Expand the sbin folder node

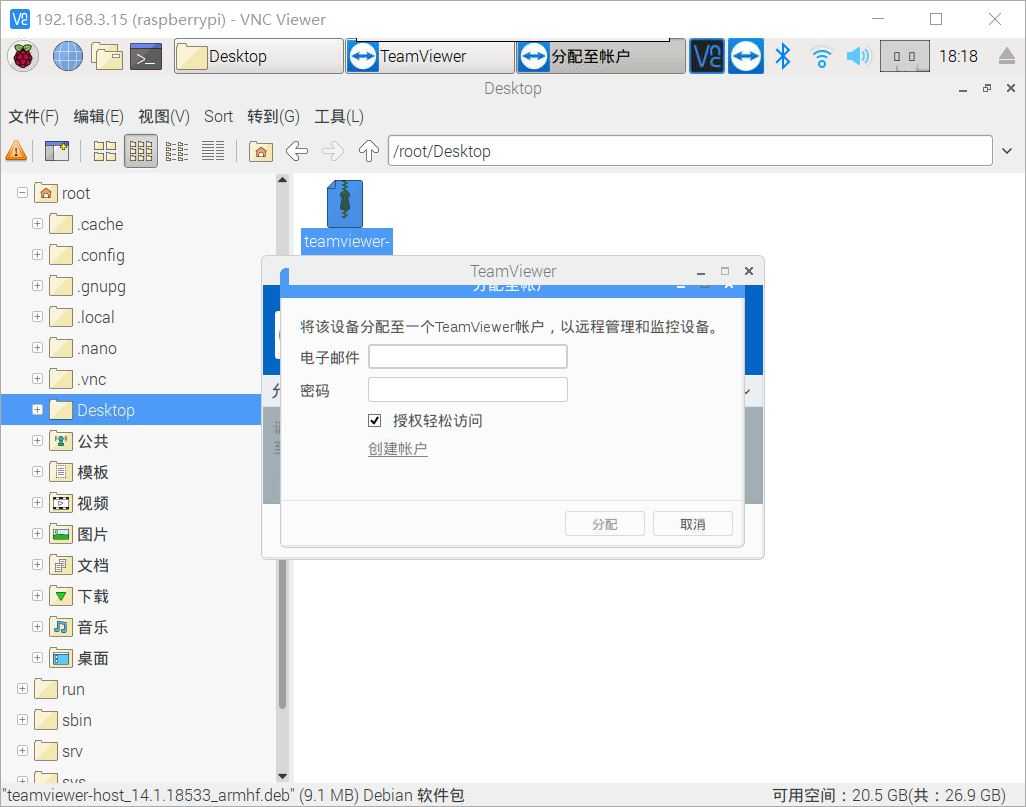pyautogui.click(x=22, y=719)
